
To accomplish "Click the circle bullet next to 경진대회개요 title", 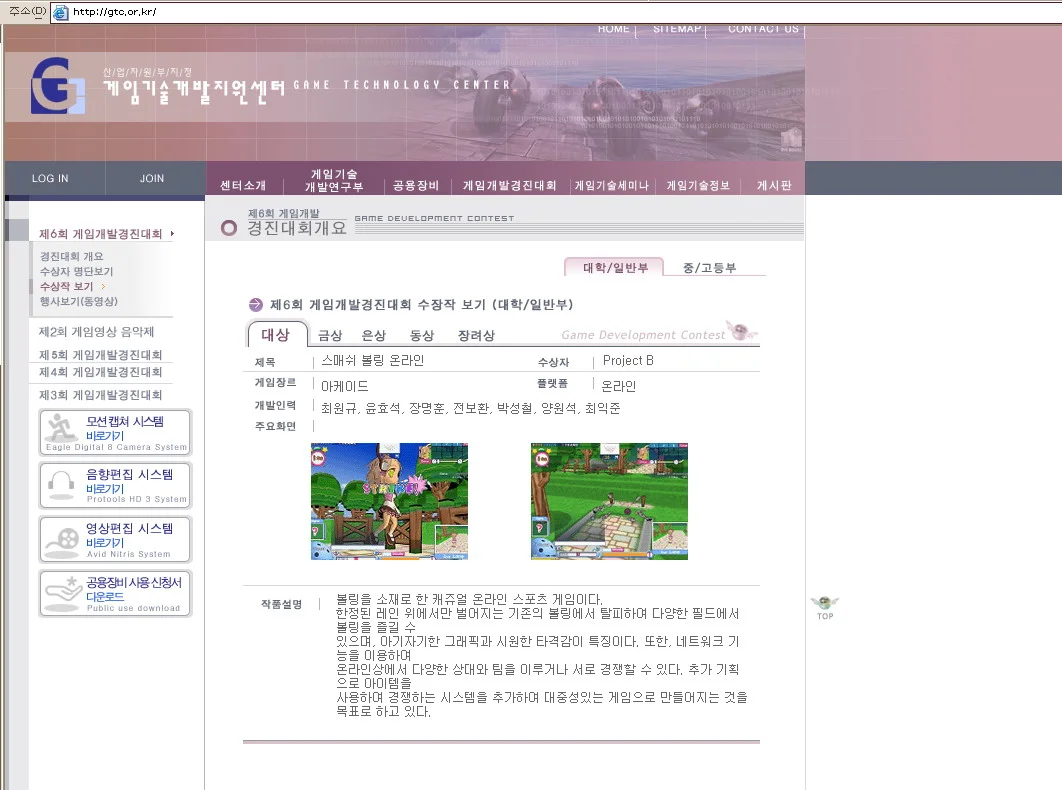I will [x=229, y=228].
